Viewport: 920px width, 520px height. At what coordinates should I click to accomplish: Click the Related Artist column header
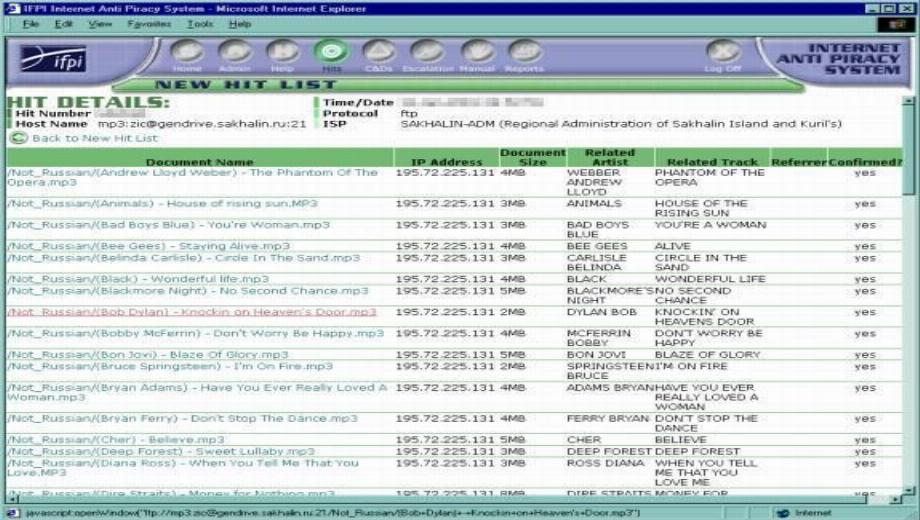[x=610, y=157]
